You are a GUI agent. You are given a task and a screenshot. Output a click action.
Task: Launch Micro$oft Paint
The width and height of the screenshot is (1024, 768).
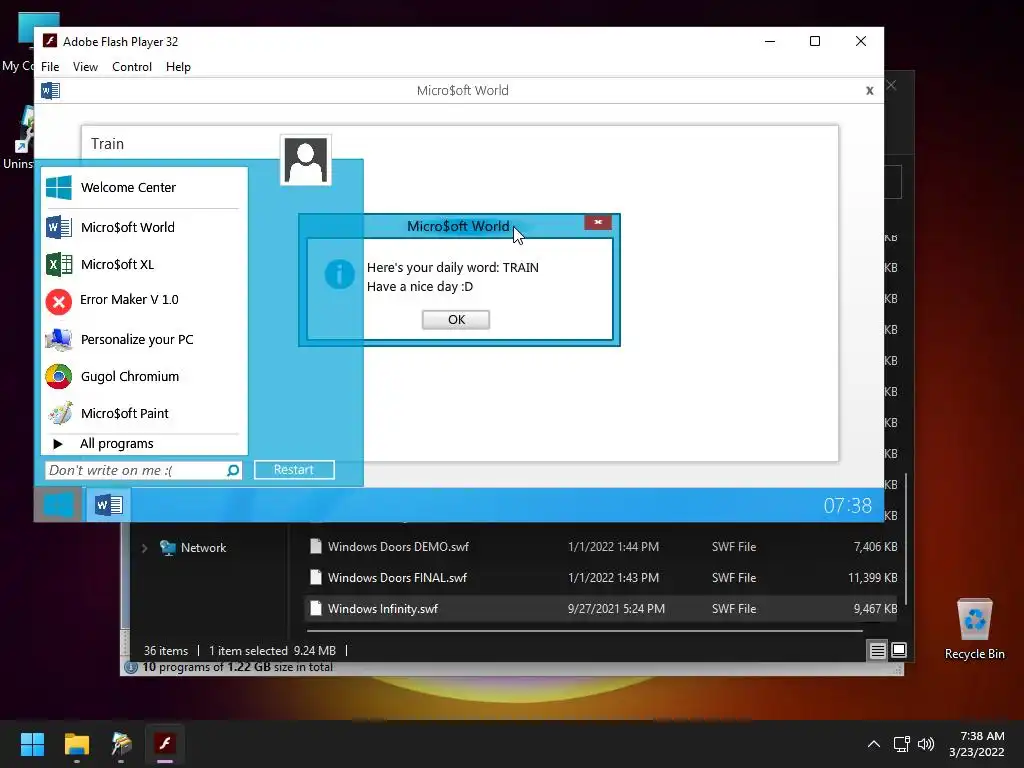pyautogui.click(x=144, y=413)
